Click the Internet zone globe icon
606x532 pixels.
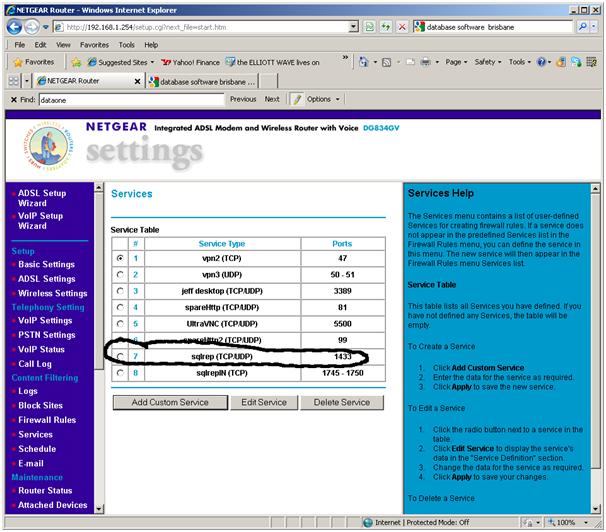pos(368,522)
